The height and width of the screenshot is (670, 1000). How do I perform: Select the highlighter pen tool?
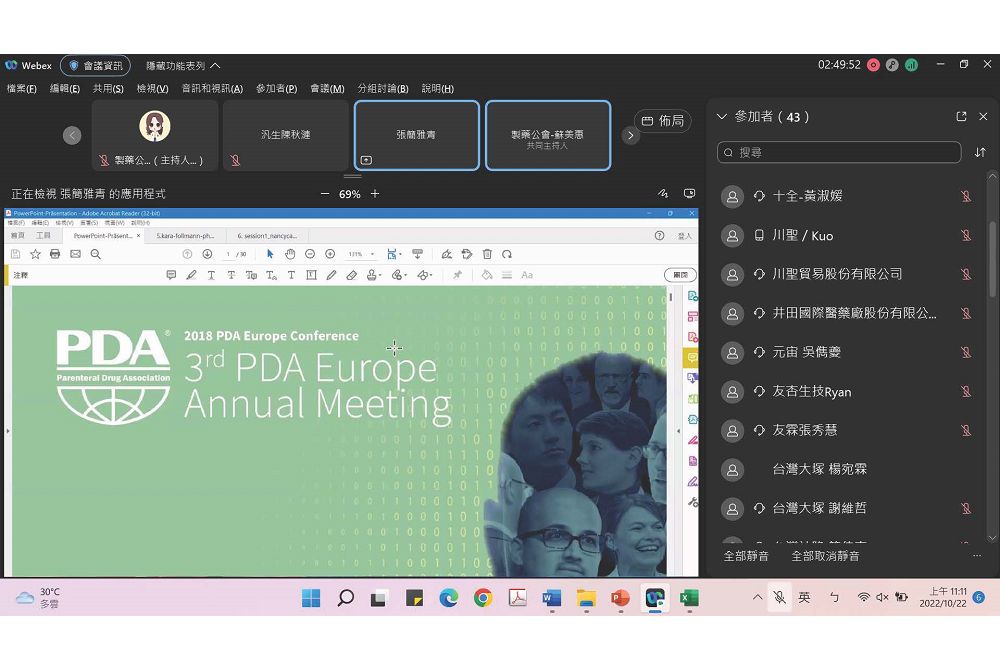[x=191, y=275]
